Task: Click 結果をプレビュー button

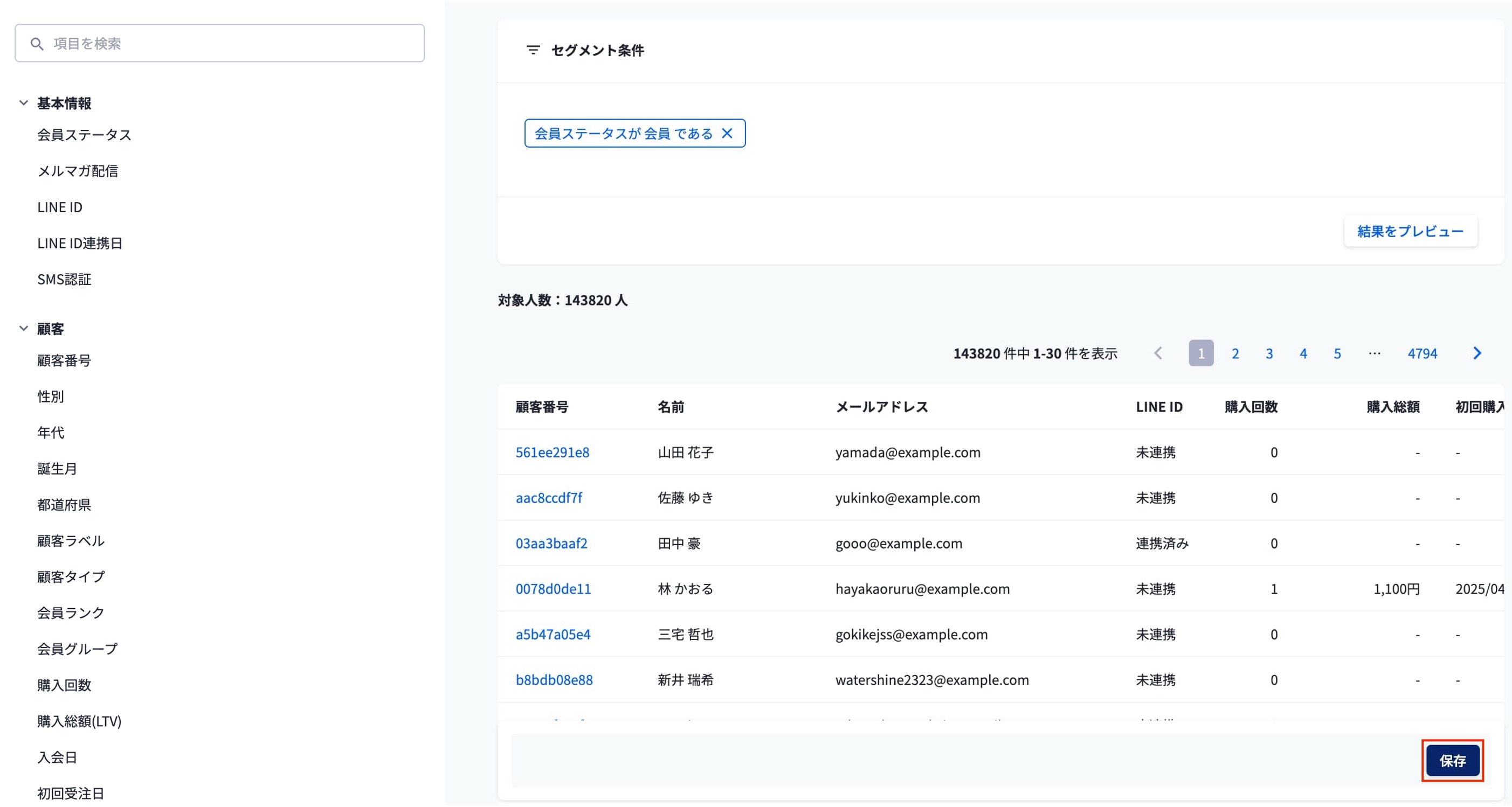Action: pyautogui.click(x=1410, y=231)
